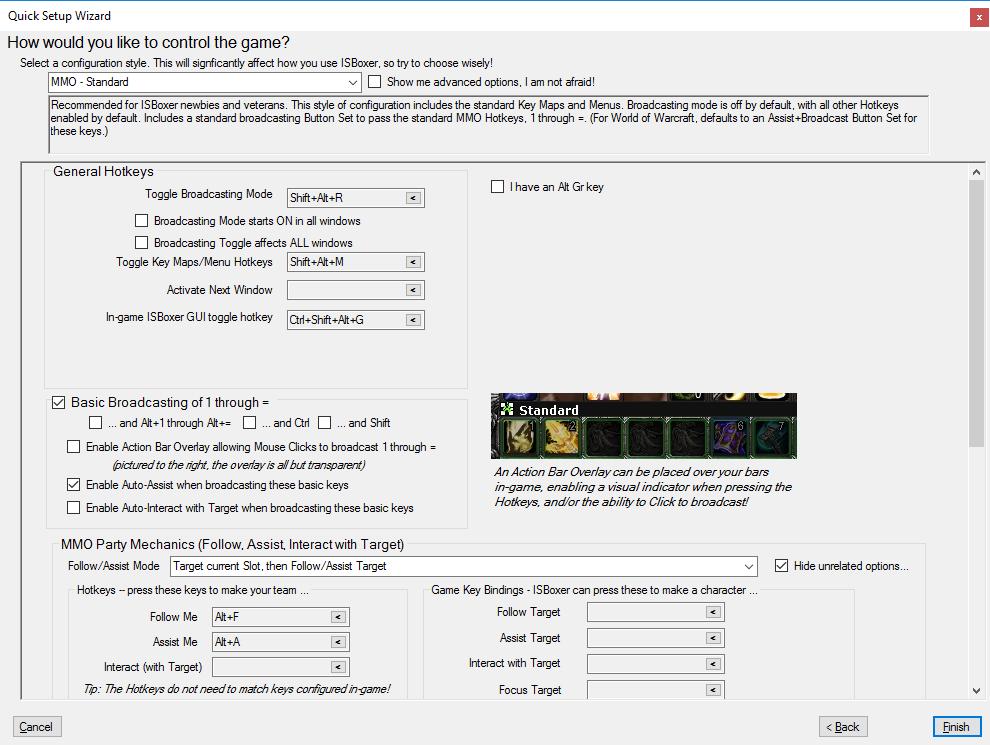Click arrow button on Assist Me hotkey
The image size is (990, 745).
tap(338, 642)
